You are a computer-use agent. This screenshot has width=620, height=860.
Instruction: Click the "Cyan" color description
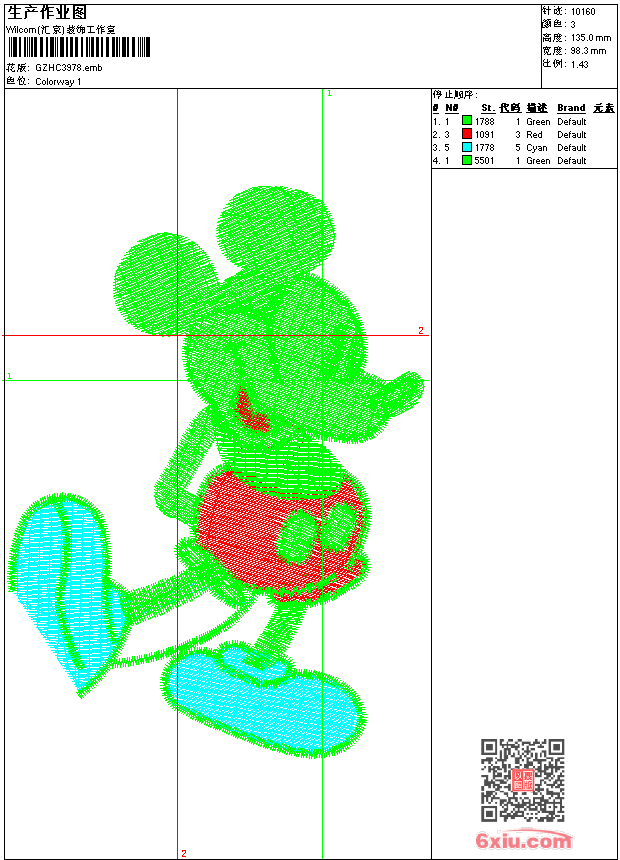pos(537,148)
